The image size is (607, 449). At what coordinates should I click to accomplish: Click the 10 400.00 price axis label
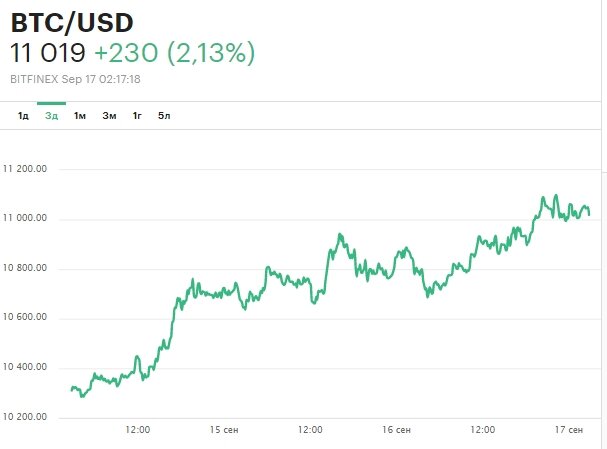tap(26, 368)
